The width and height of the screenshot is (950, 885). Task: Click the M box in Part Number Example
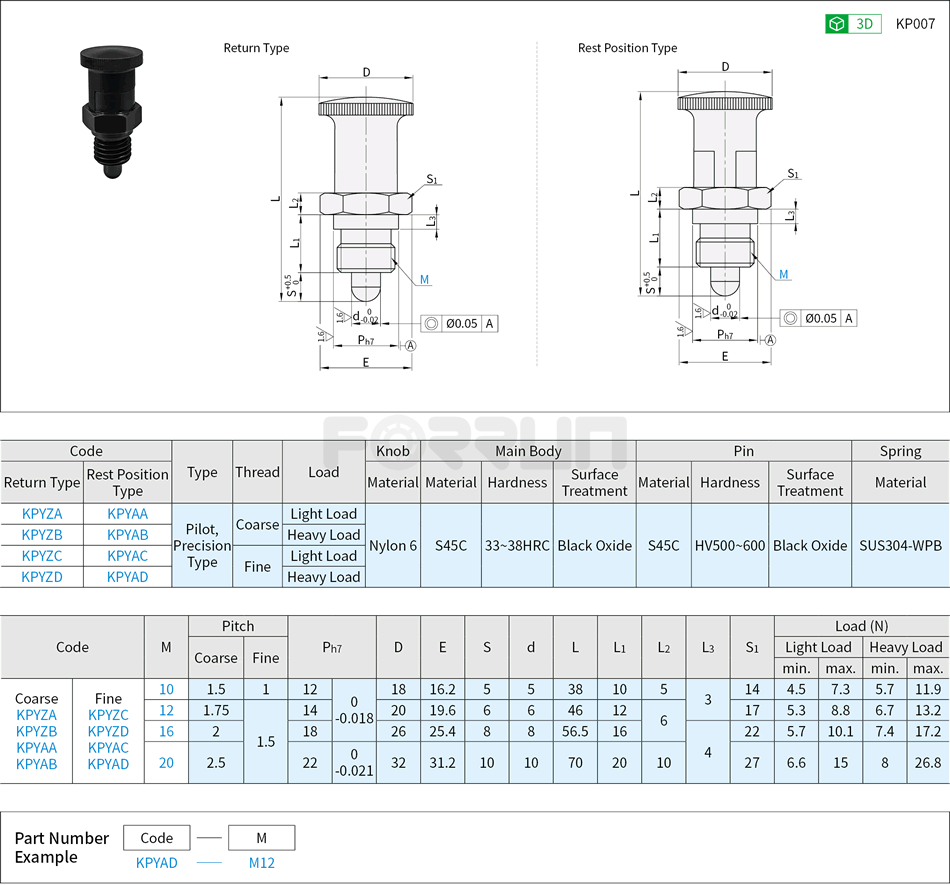click(x=261, y=838)
